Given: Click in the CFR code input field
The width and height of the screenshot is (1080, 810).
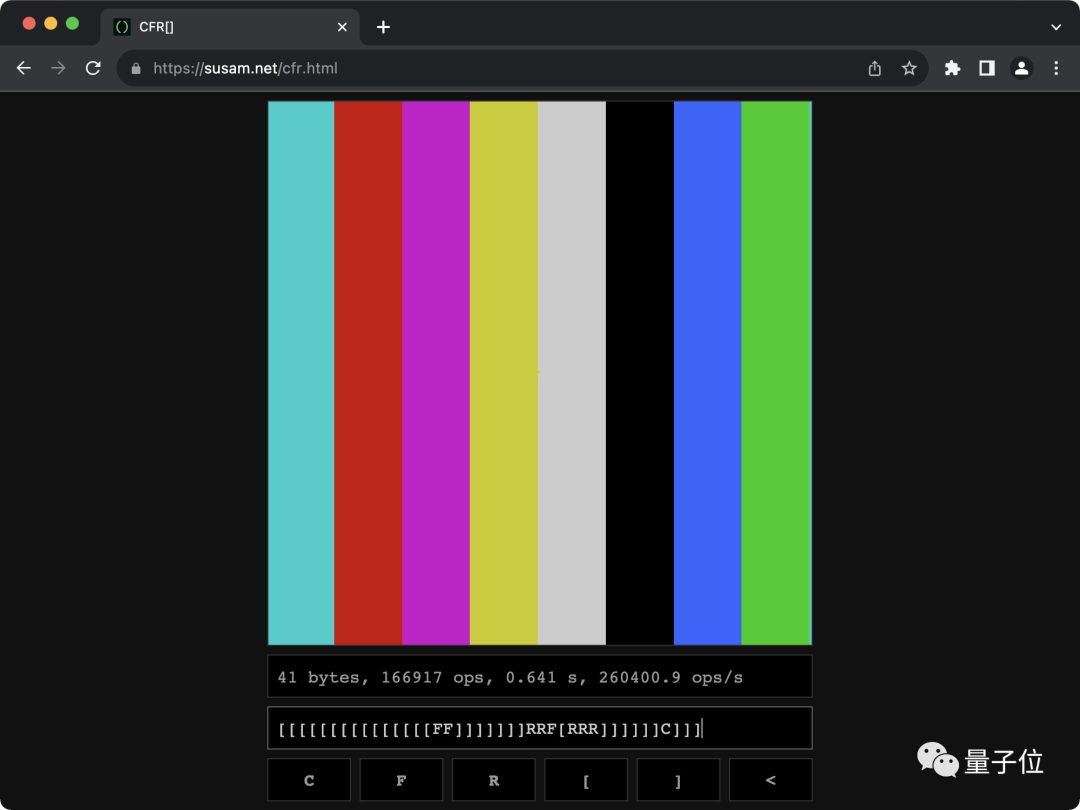Looking at the screenshot, I should point(540,728).
